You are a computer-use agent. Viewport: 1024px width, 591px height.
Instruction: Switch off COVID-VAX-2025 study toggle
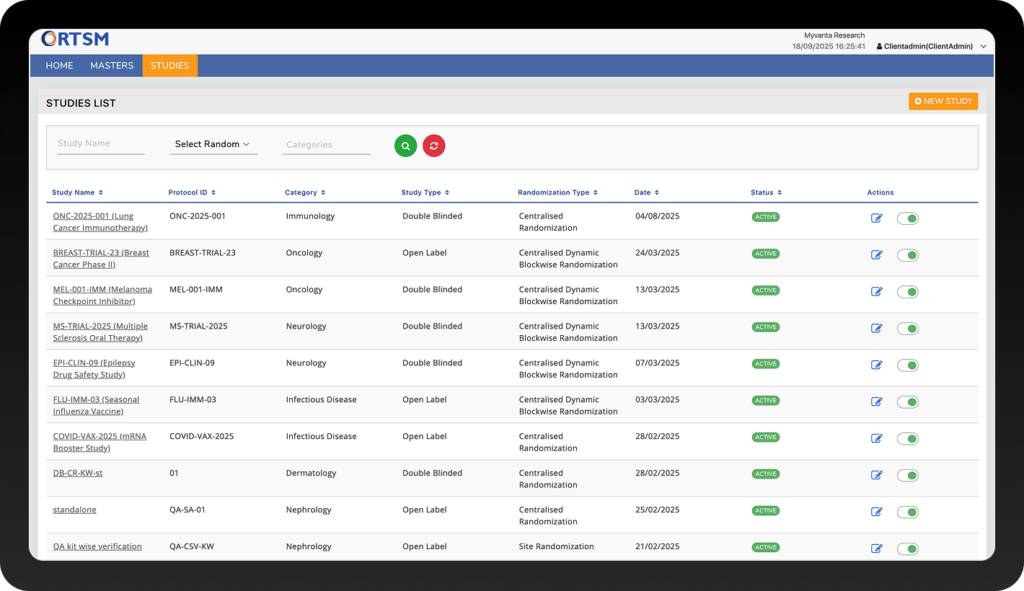point(907,438)
